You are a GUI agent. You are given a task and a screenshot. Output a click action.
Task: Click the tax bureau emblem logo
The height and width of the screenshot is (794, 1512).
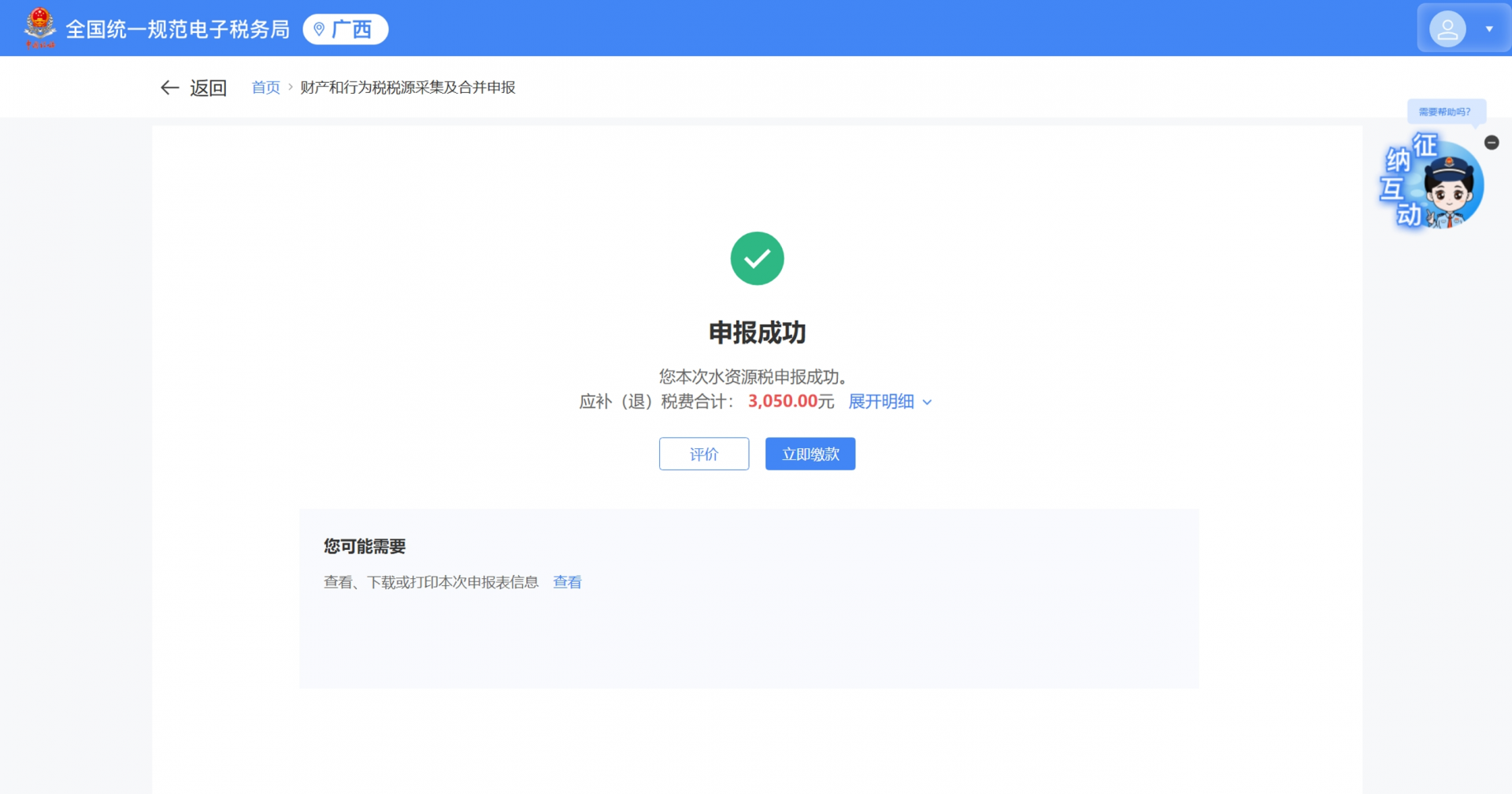[x=39, y=28]
